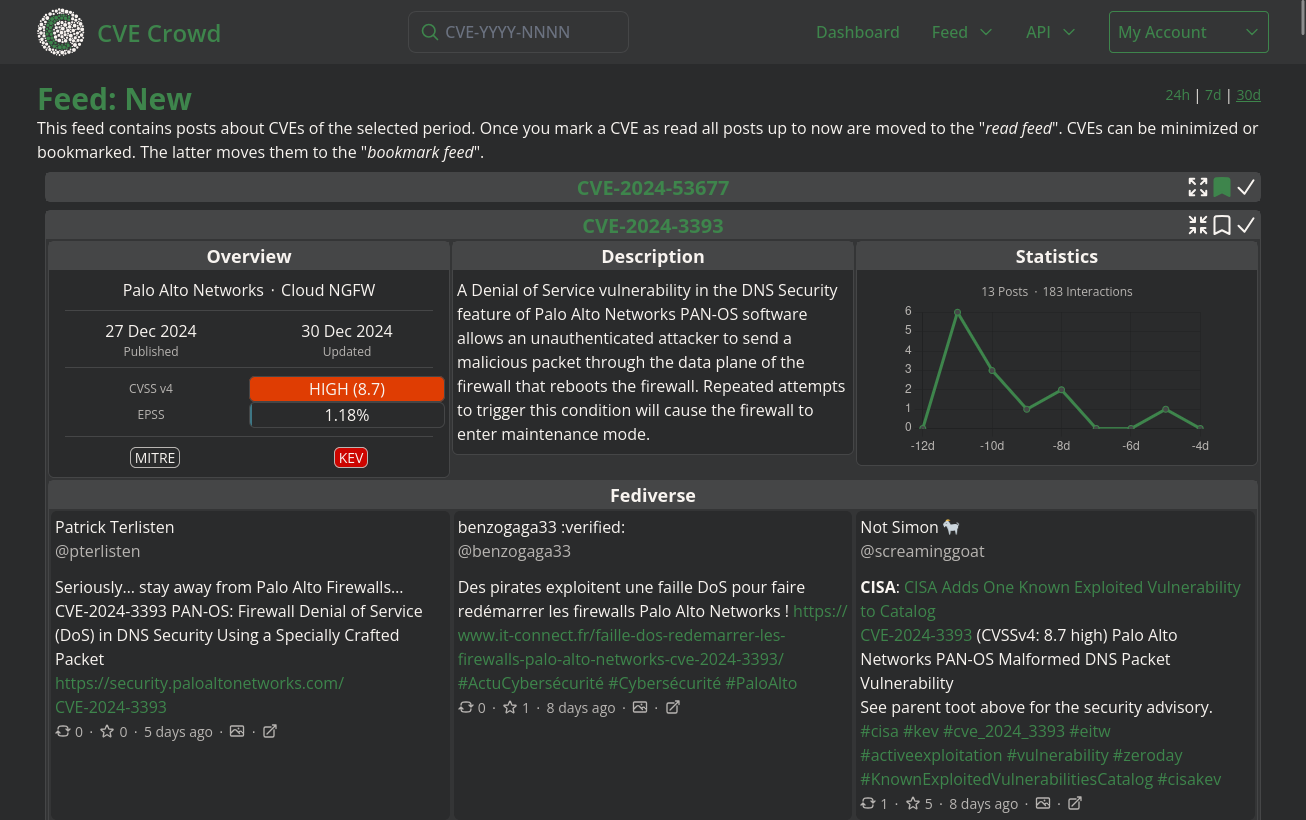This screenshot has width=1306, height=820.
Task: Mark CVE-2024-53677 as read
Action: click(1246, 187)
